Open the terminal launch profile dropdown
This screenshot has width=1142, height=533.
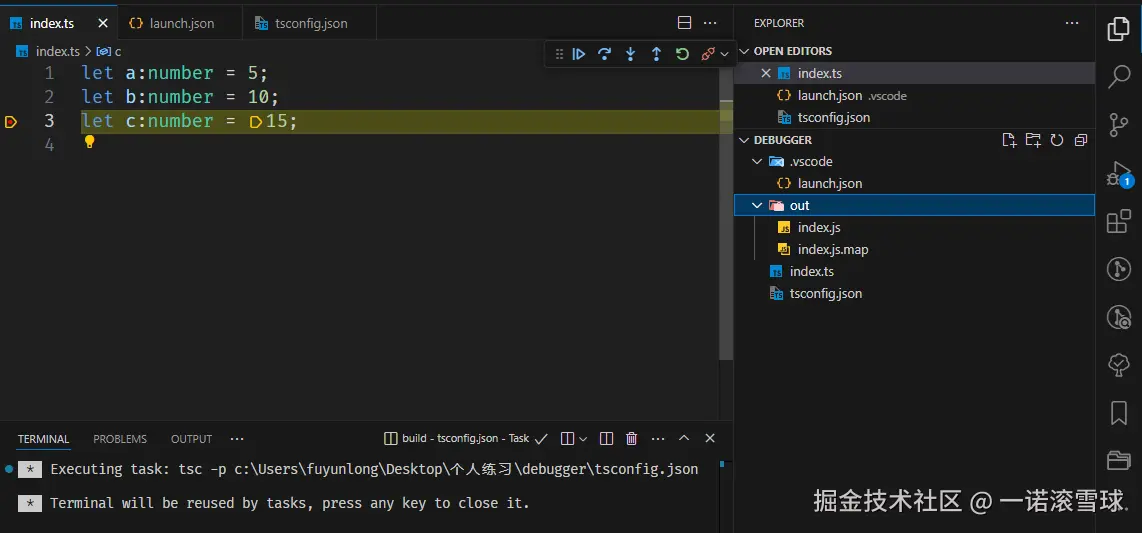point(583,438)
